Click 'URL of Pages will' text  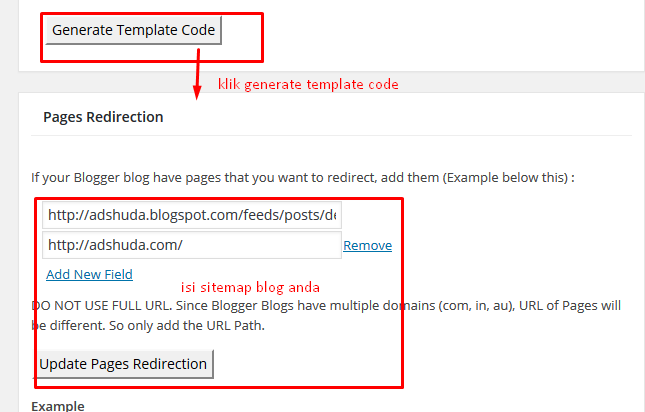[570, 306]
